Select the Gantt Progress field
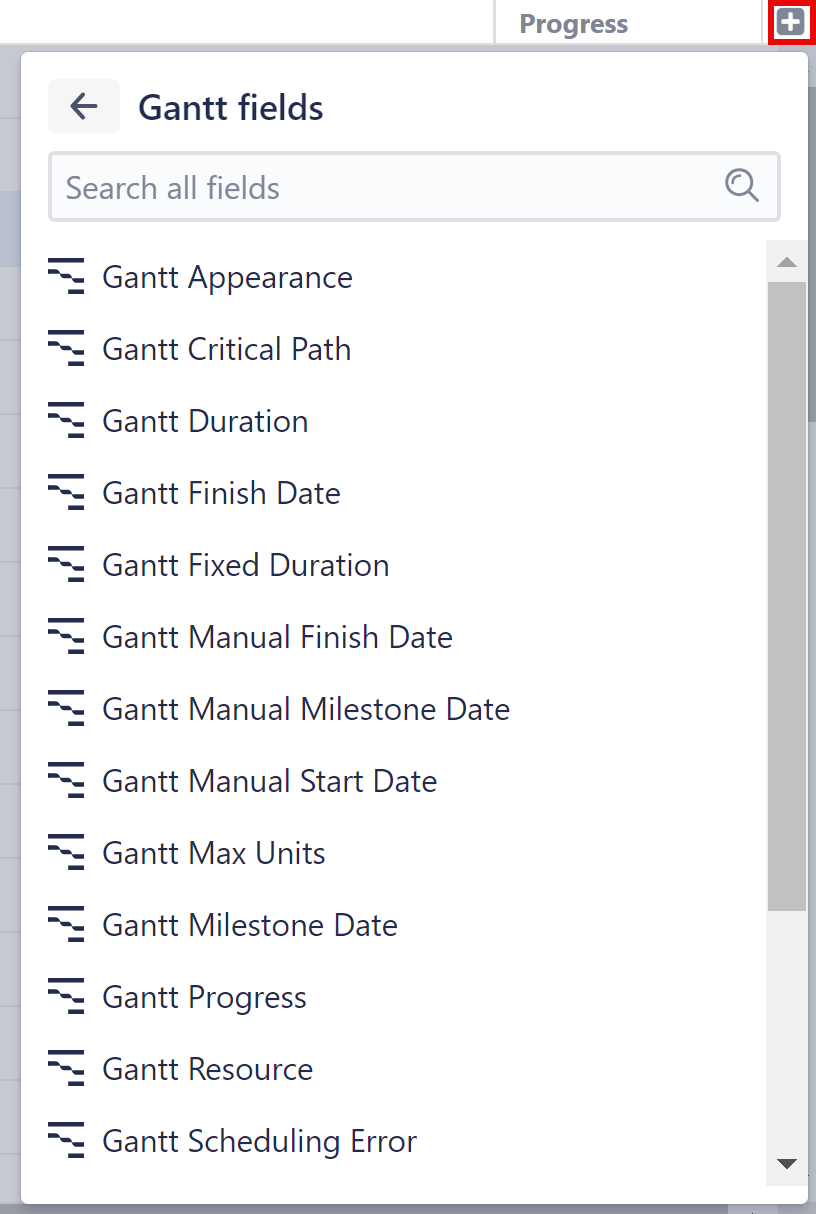816x1214 pixels. [x=204, y=997]
